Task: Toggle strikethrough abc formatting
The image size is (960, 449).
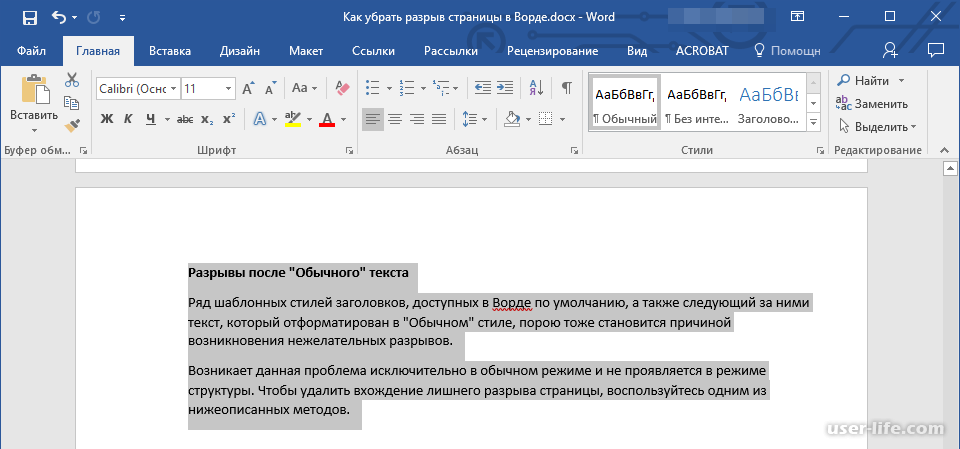Action: point(184,119)
